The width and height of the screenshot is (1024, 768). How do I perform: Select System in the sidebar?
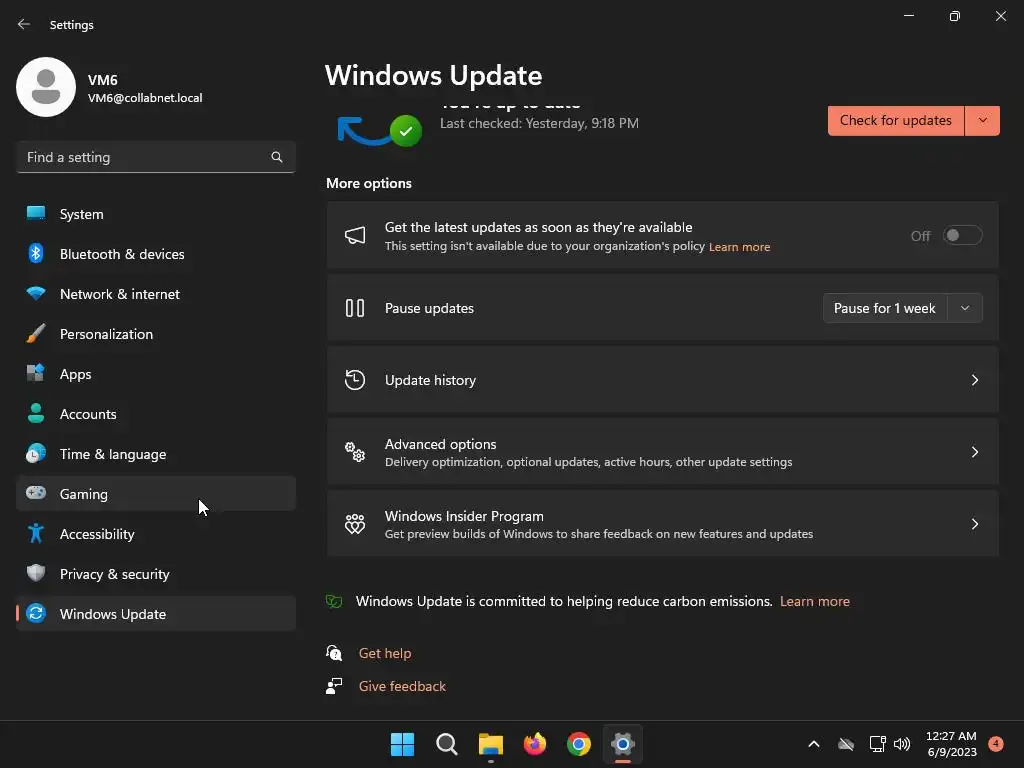pyautogui.click(x=155, y=214)
